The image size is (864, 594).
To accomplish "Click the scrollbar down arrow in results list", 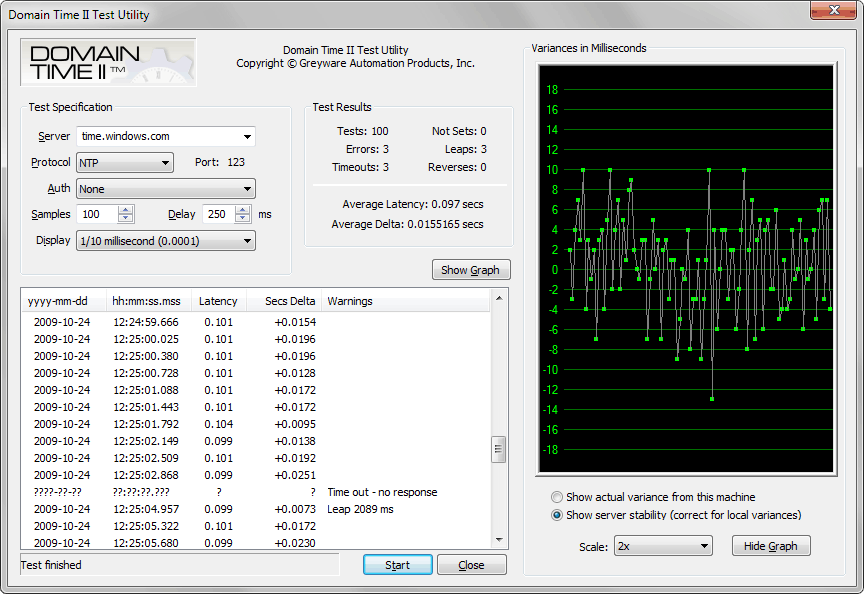I will coord(498,537).
